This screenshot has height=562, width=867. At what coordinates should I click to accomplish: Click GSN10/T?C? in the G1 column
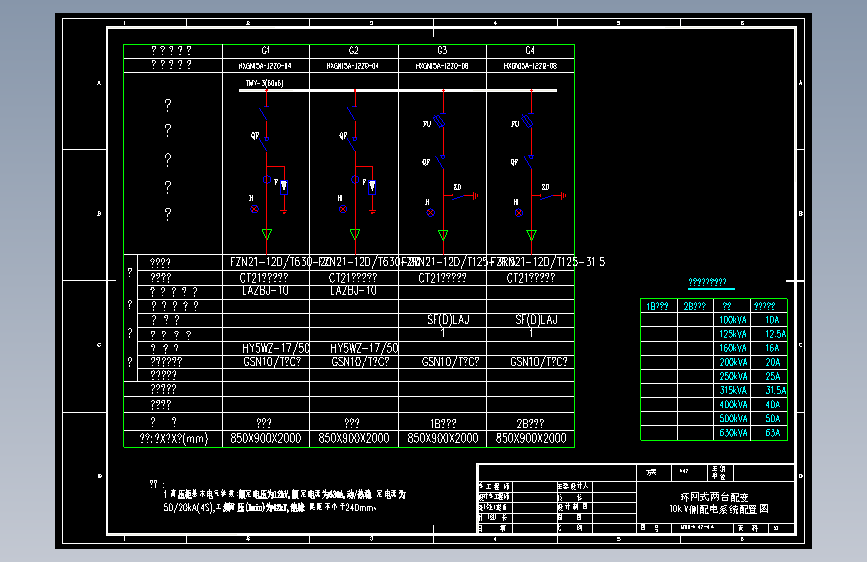tap(272, 362)
